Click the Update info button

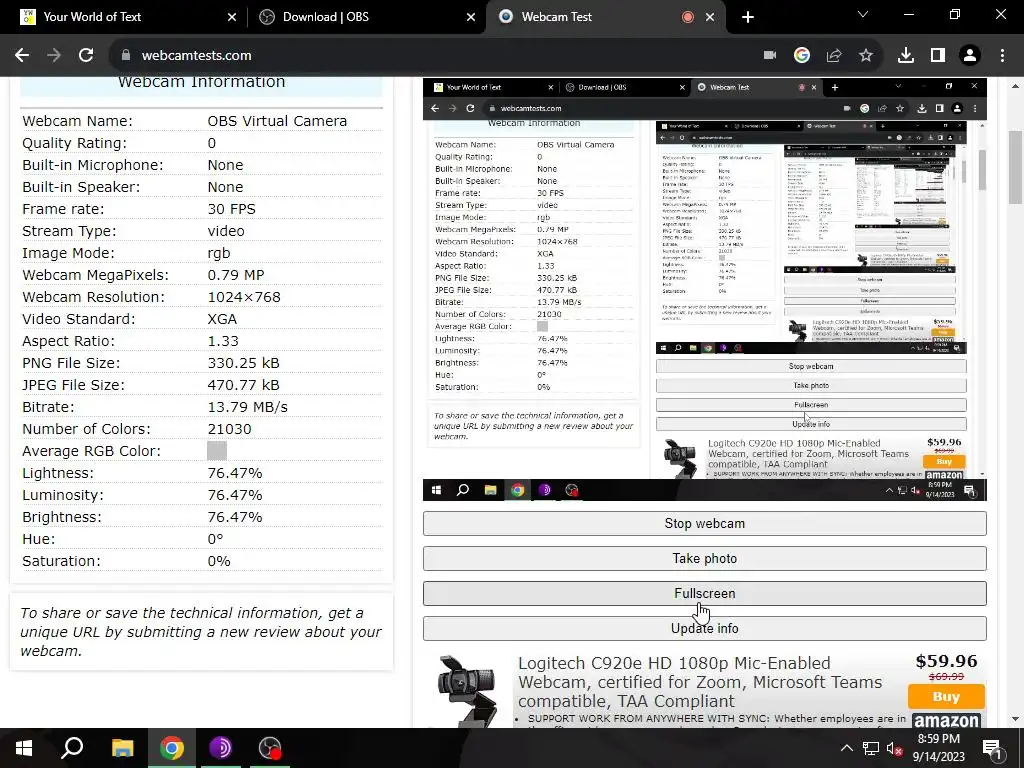pyautogui.click(x=705, y=629)
